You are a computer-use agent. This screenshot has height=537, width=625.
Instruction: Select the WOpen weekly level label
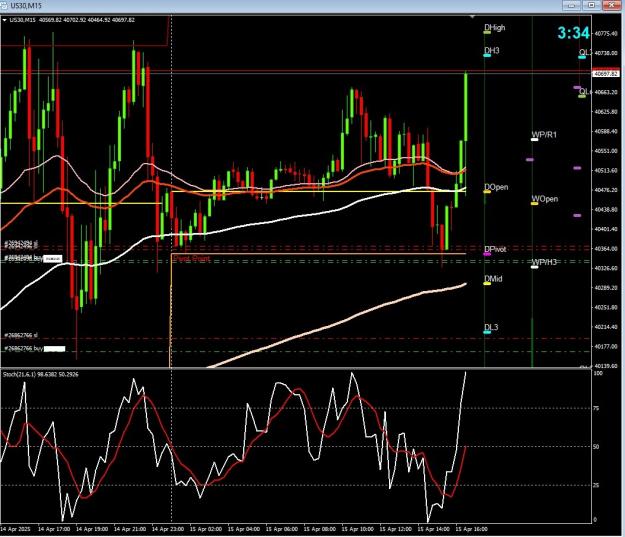544,199
